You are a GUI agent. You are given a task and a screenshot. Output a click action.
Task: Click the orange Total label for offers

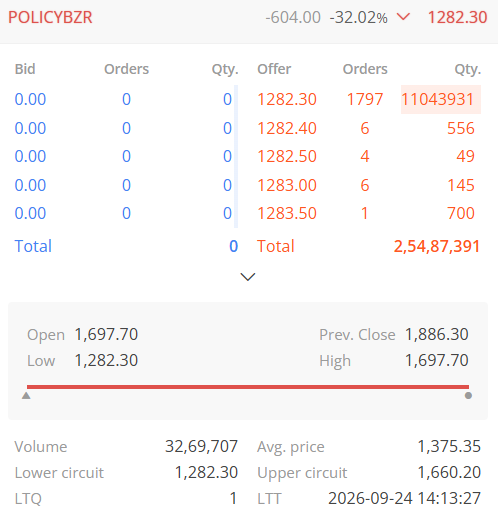(276, 246)
